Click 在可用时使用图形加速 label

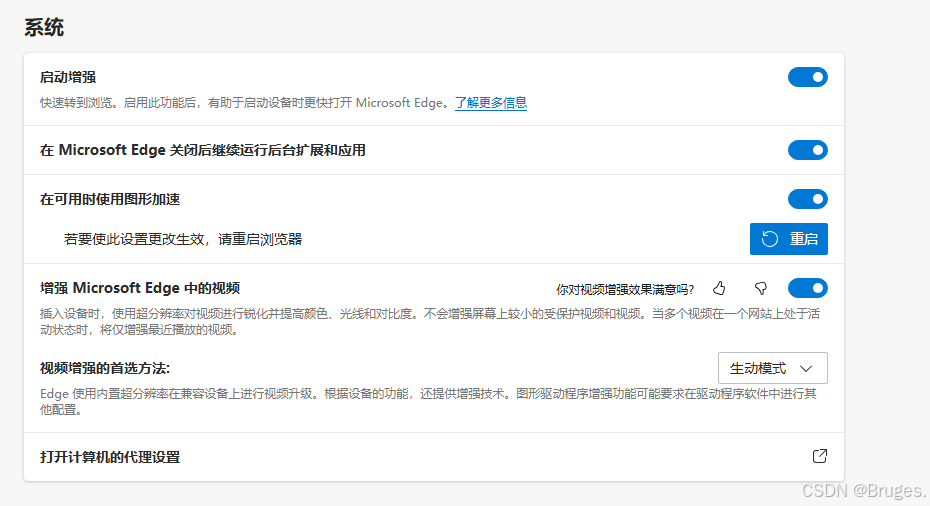point(110,199)
